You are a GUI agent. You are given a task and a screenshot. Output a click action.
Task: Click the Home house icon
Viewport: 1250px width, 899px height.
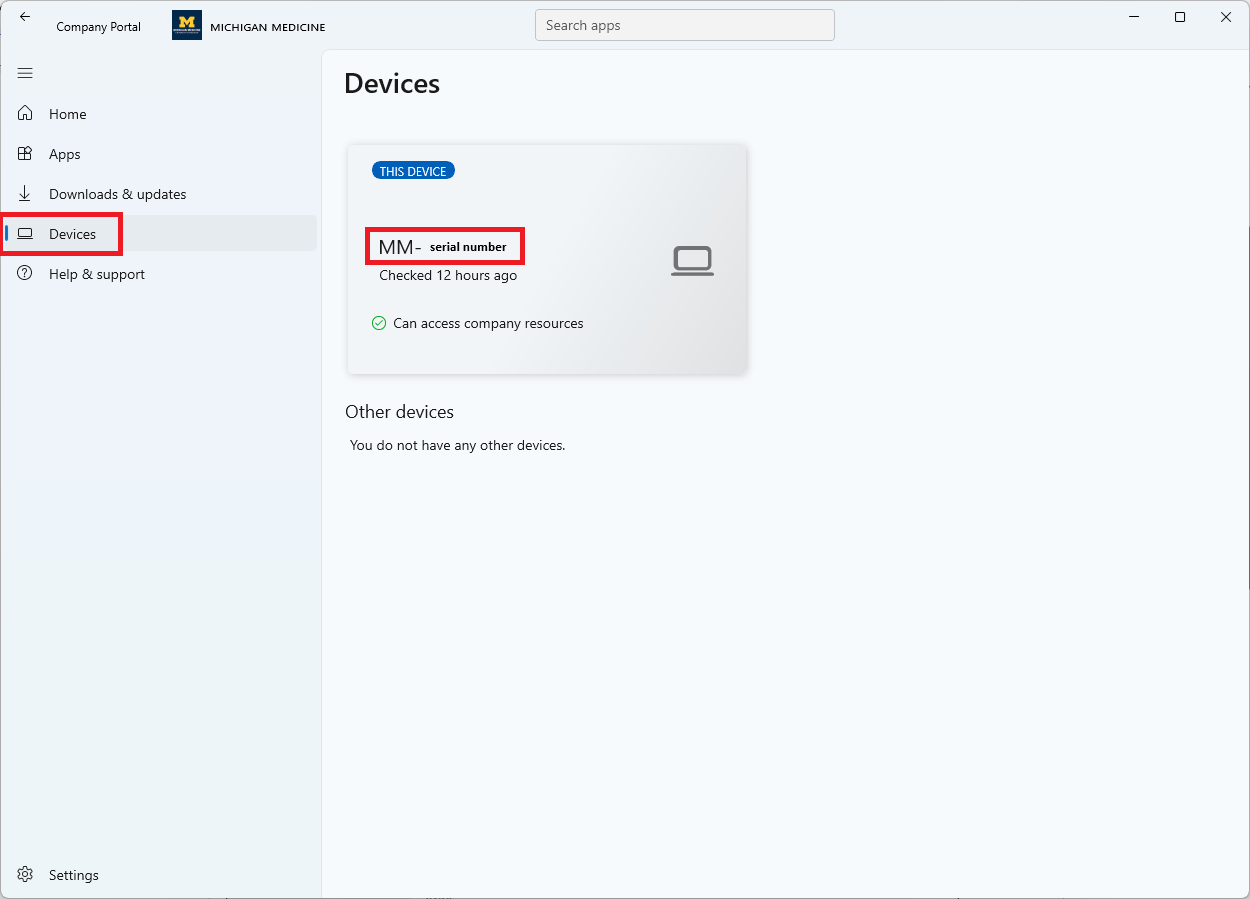pos(25,114)
